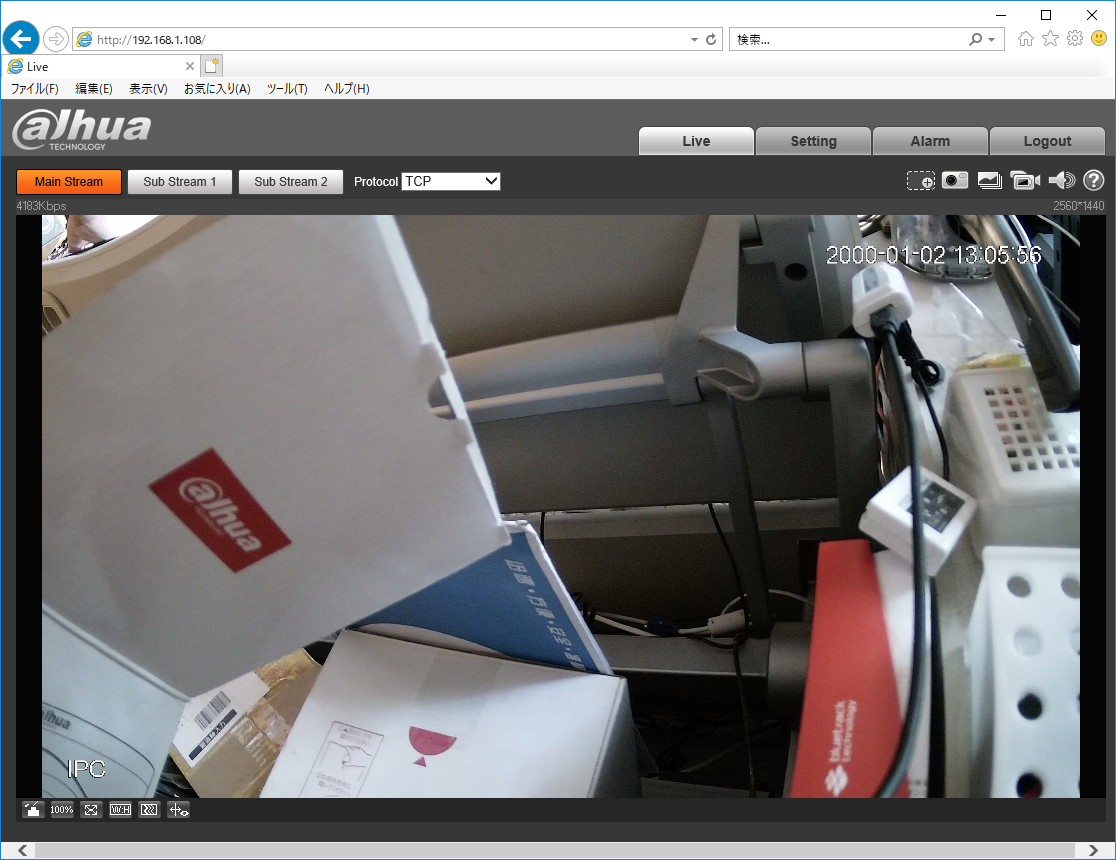1116x860 pixels.
Task: Go back with the browser back arrow
Action: (x=21, y=38)
